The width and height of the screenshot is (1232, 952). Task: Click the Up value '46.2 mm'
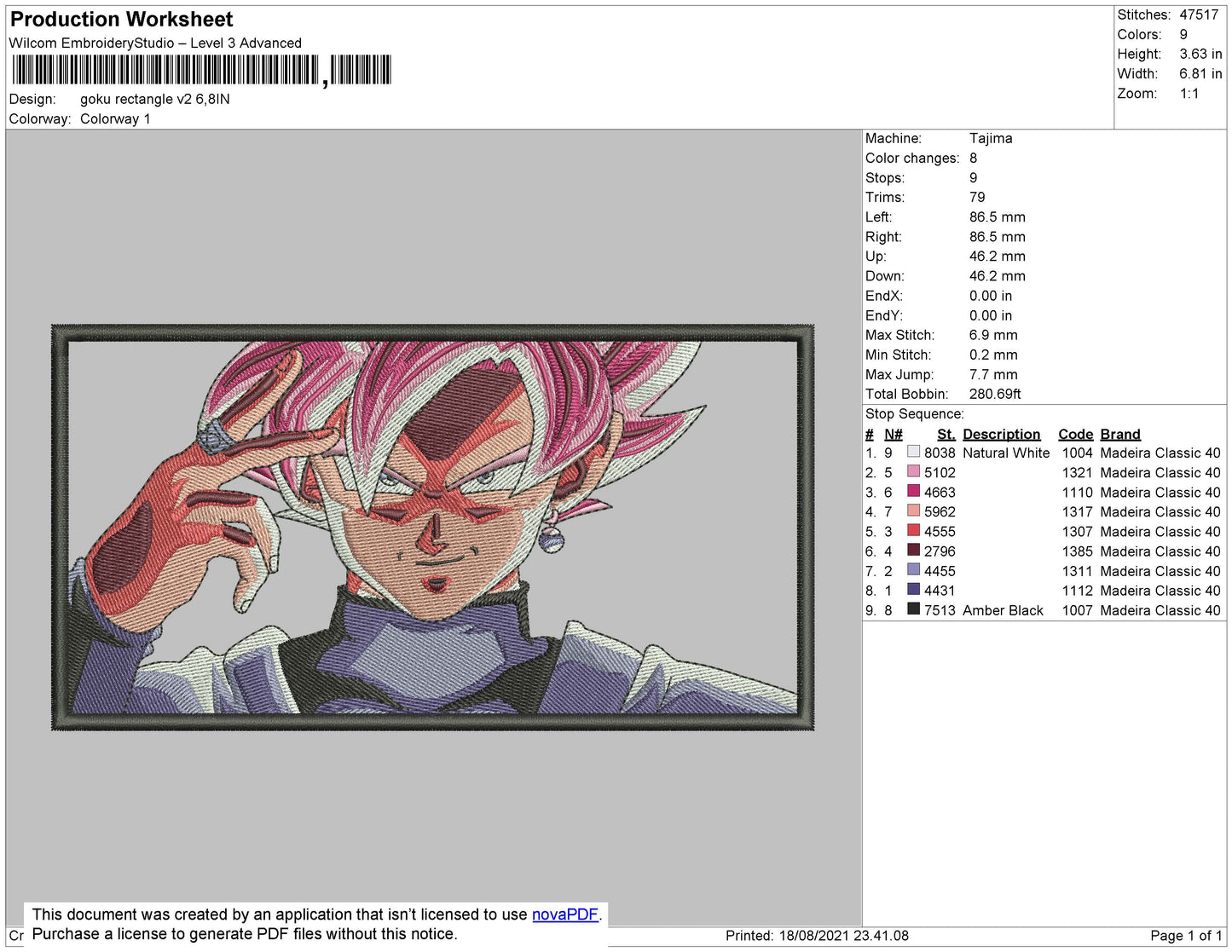pos(998,256)
